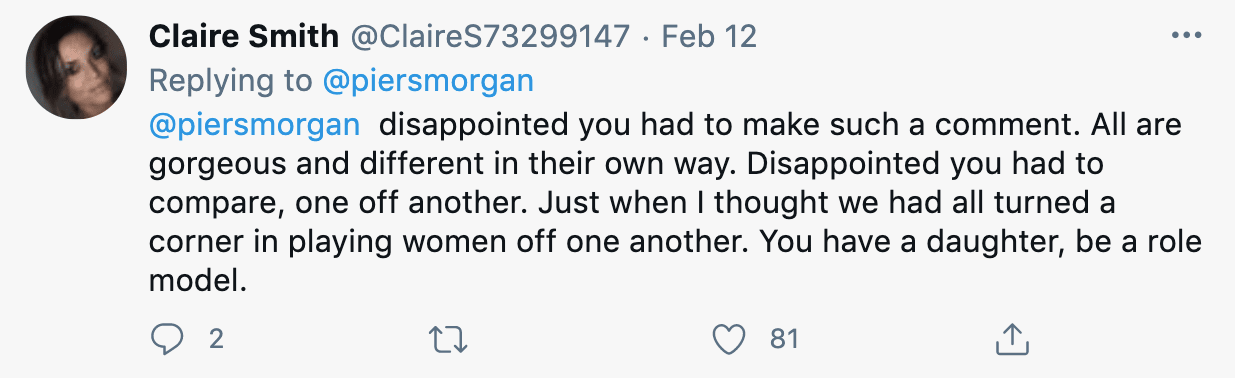Click the final word "model." in tweet
The width and height of the screenshot is (1235, 378).
pyautogui.click(x=197, y=283)
